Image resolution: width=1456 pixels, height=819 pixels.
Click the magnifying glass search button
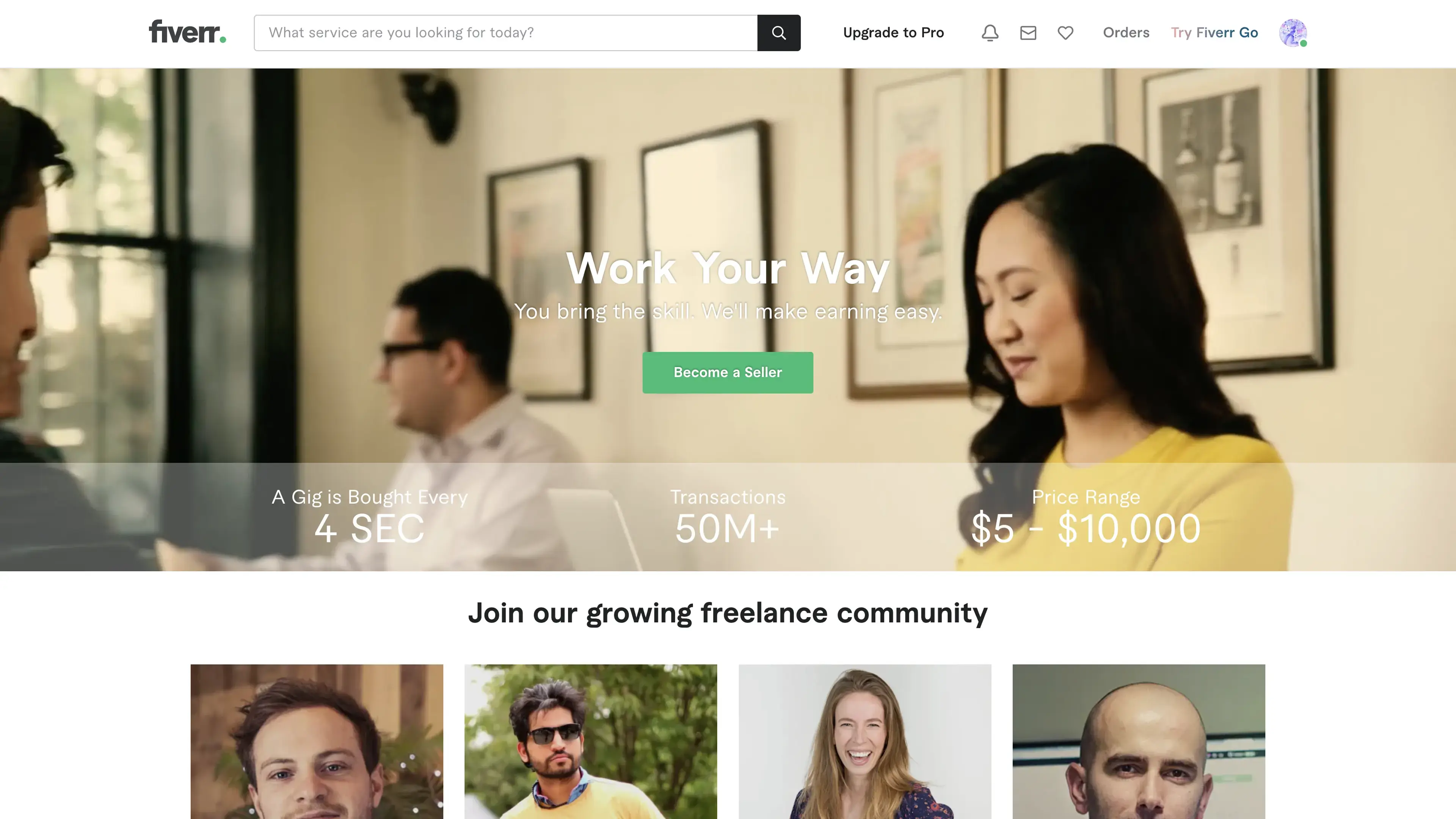coord(779,33)
